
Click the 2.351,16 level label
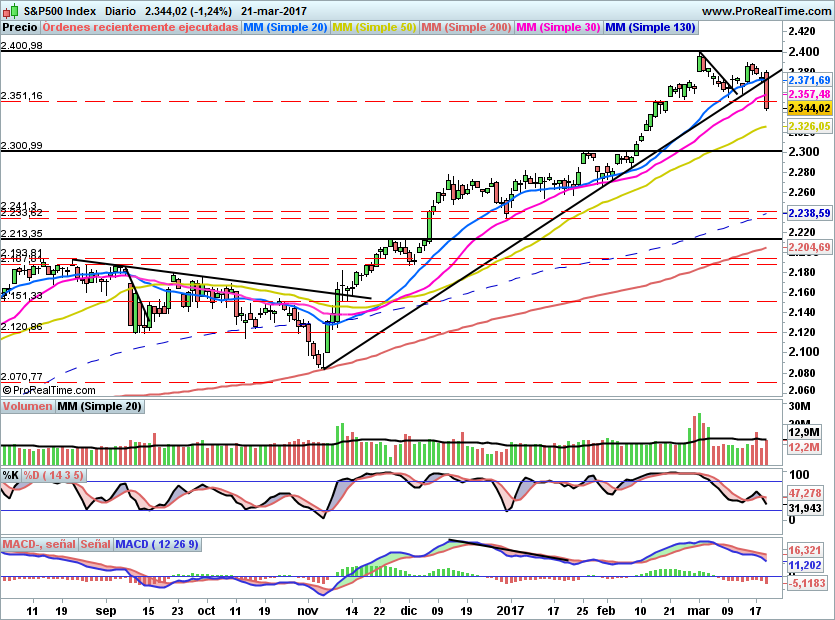22,96
